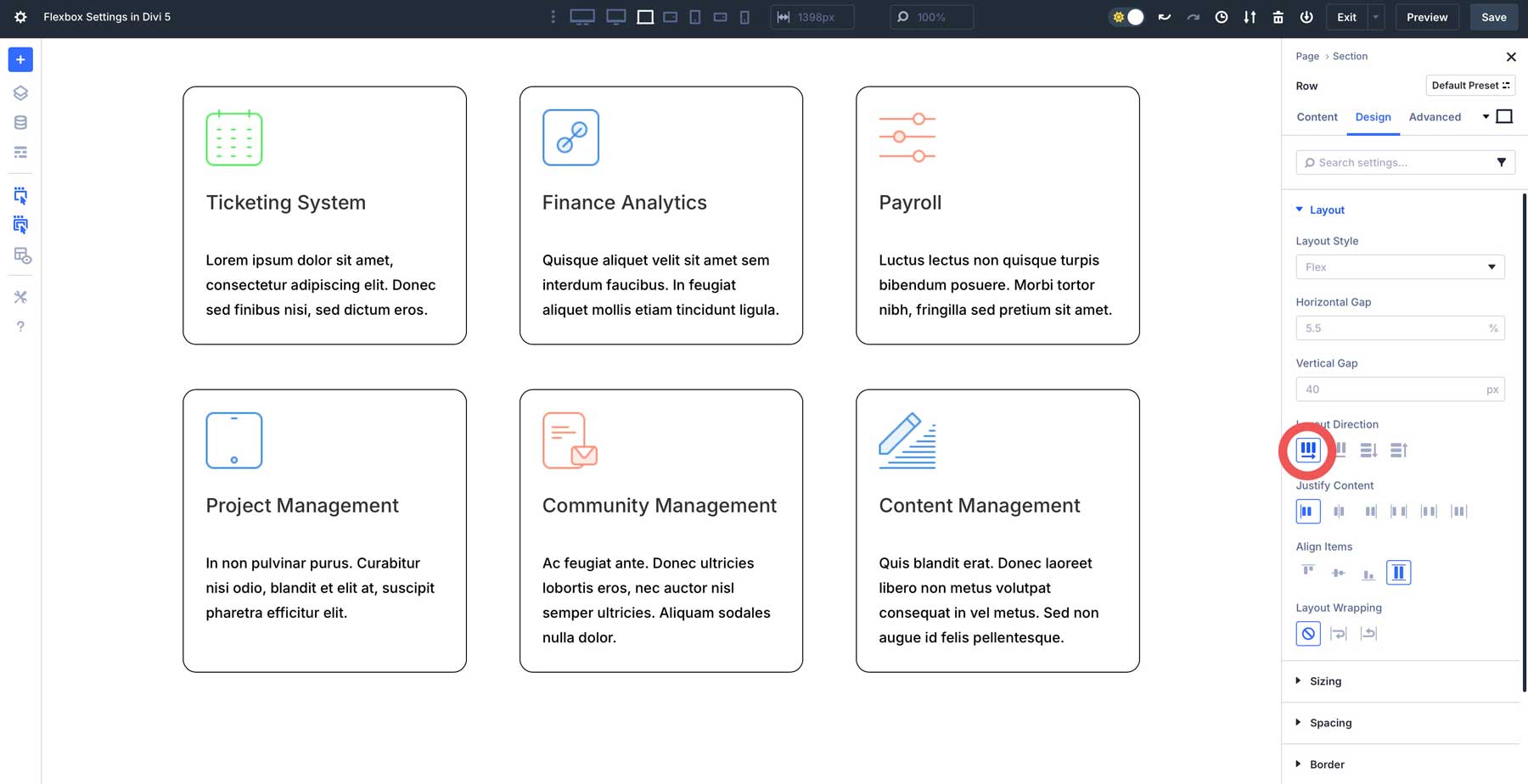Select top alignment under Align Items

pyautogui.click(x=1308, y=573)
